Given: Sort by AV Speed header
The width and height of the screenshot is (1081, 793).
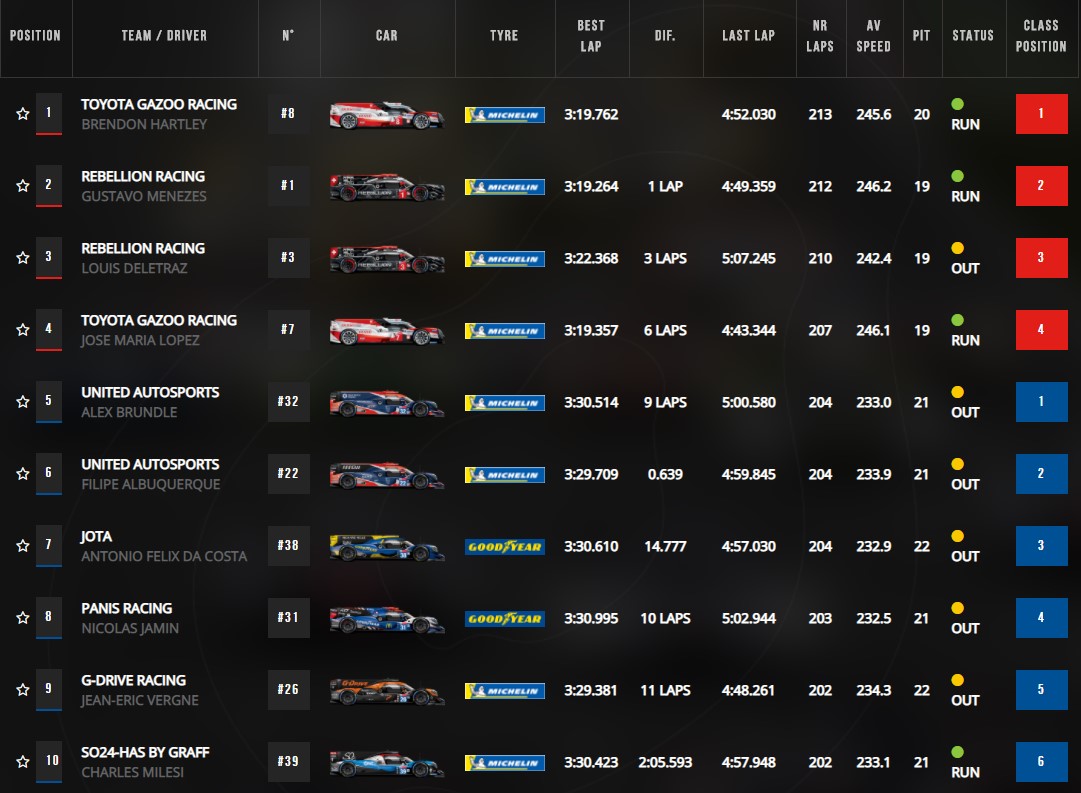Looking at the screenshot, I should pos(874,36).
